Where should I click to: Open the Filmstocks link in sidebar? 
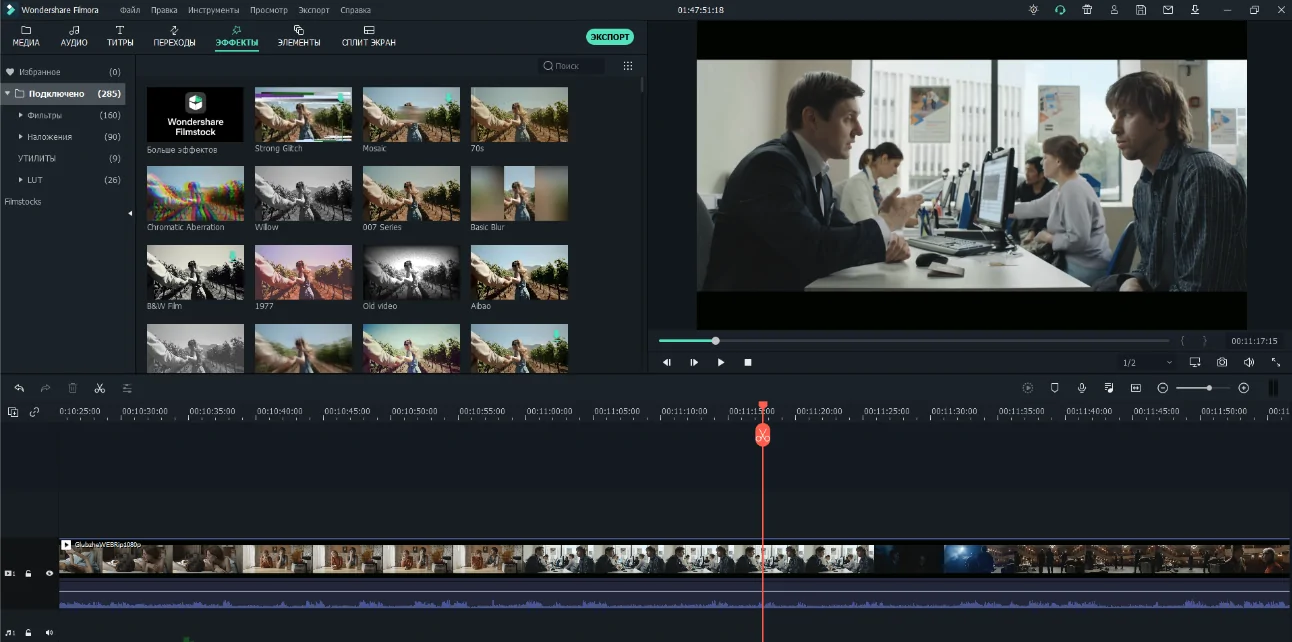tap(23, 202)
